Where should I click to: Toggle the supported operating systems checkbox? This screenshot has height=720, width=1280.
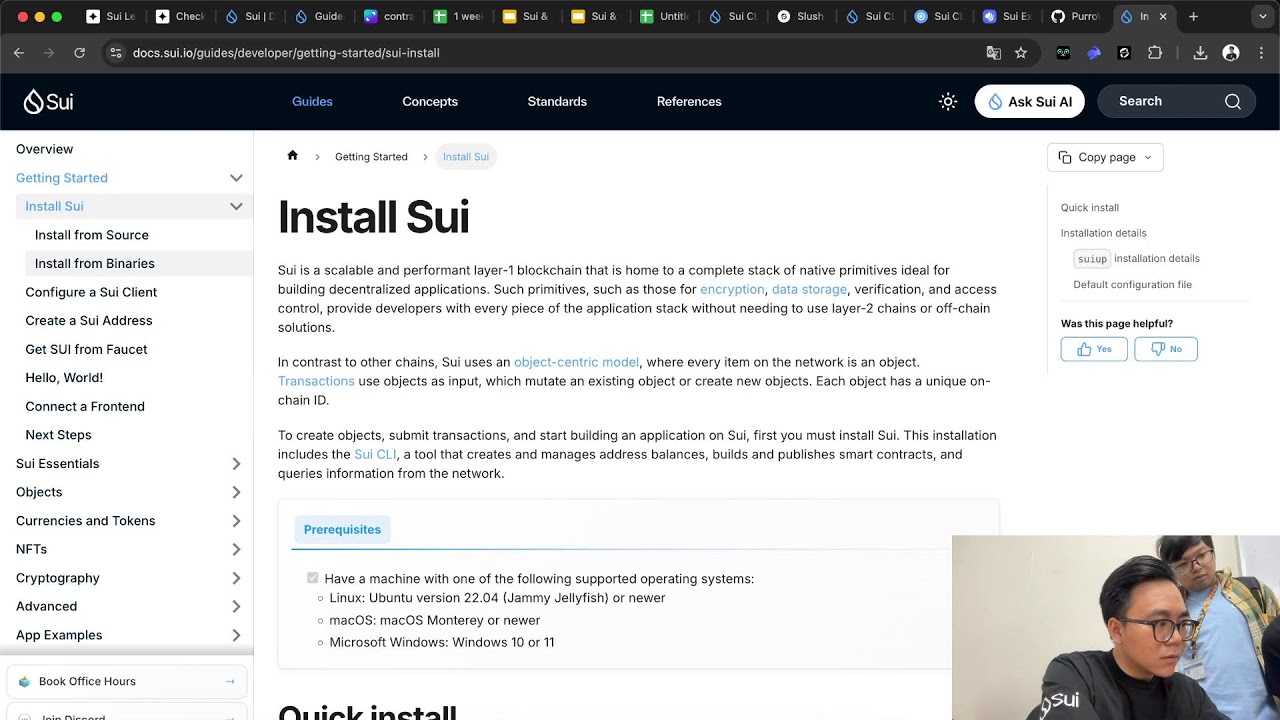(313, 578)
